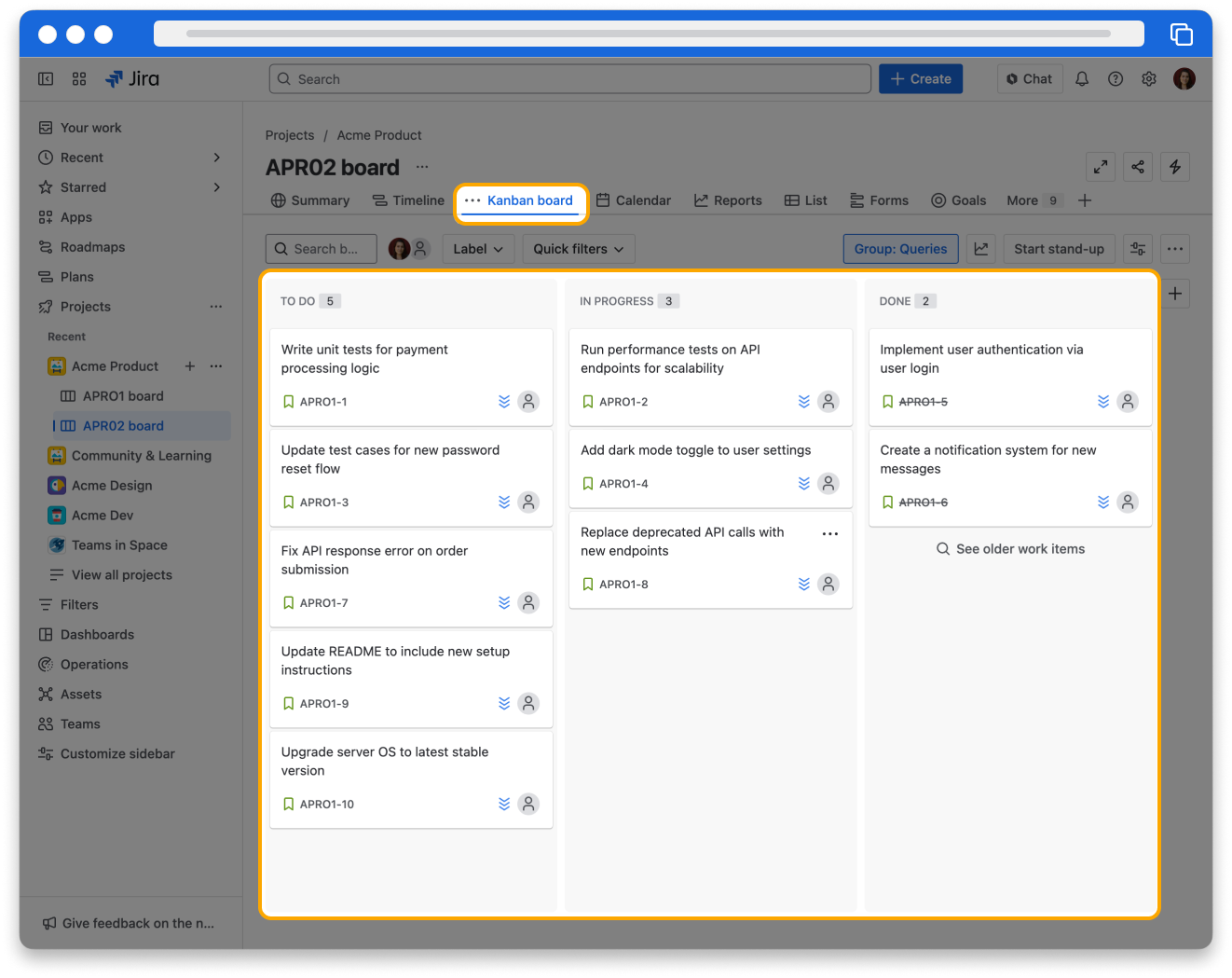Image resolution: width=1232 pixels, height=978 pixels.
Task: Click Start stand-up
Action: pyautogui.click(x=1059, y=249)
